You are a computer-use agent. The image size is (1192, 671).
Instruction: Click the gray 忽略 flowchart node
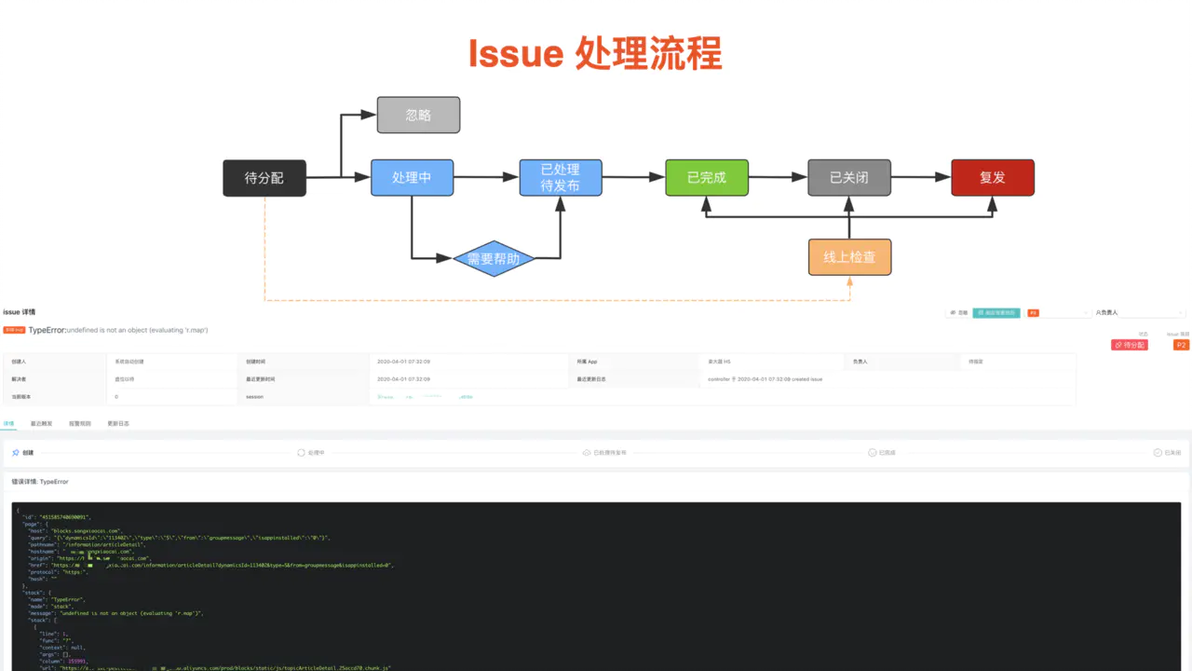(418, 115)
